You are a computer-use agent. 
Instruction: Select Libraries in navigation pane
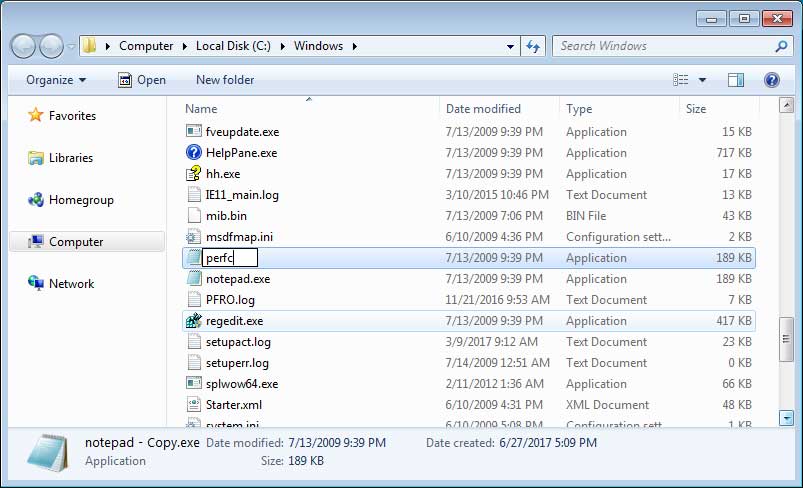[70, 158]
